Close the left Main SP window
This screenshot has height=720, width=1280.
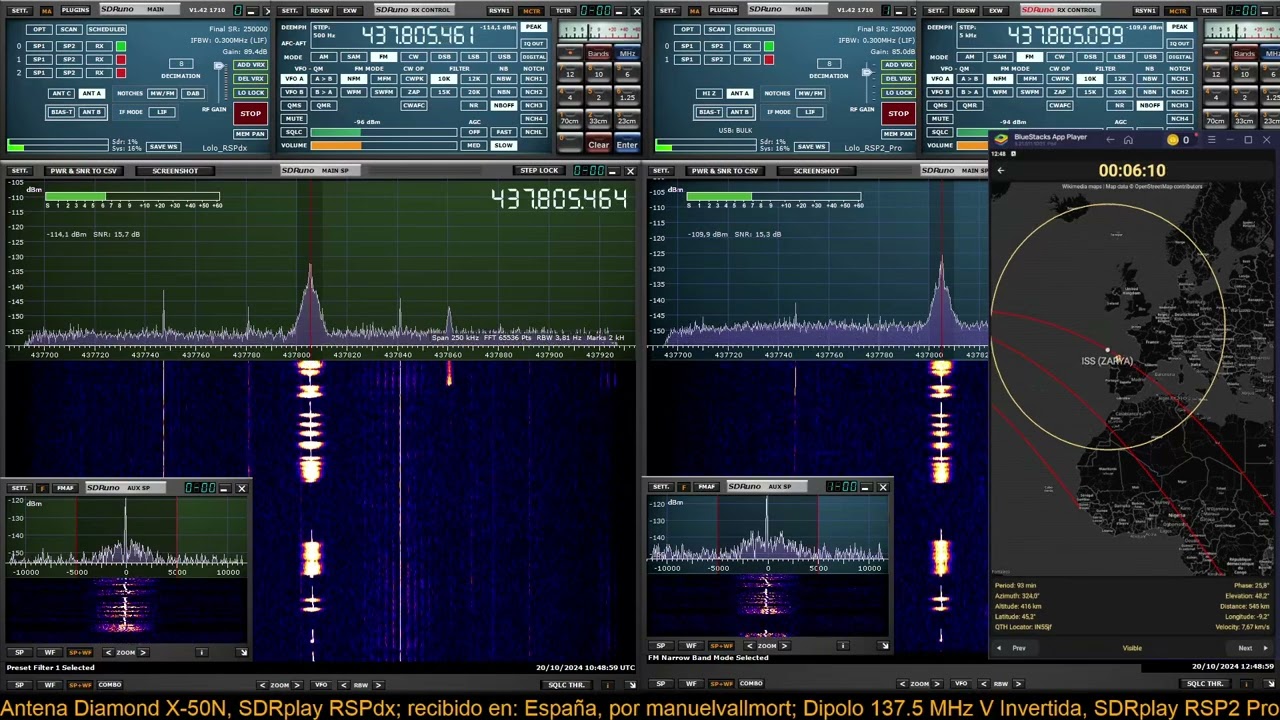click(x=630, y=171)
